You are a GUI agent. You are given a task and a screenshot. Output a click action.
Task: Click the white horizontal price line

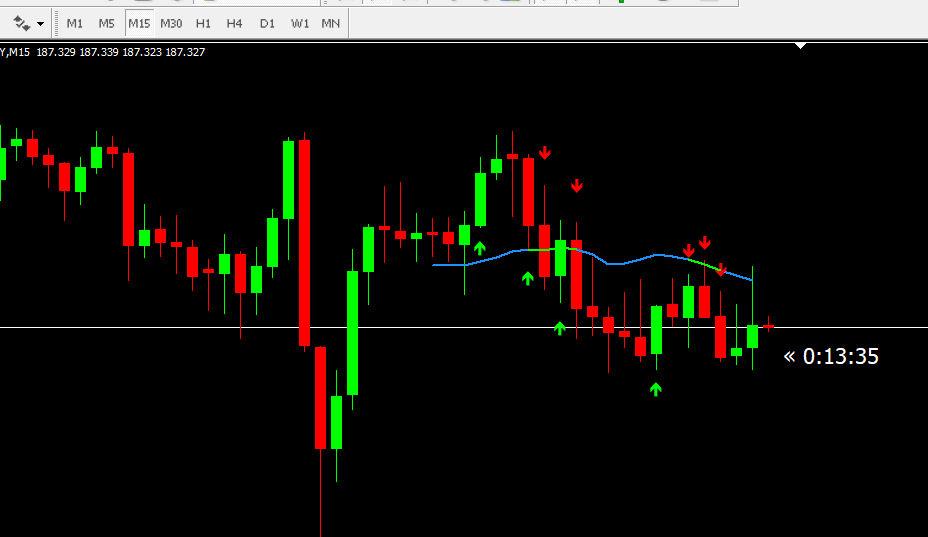pyautogui.click(x=464, y=327)
